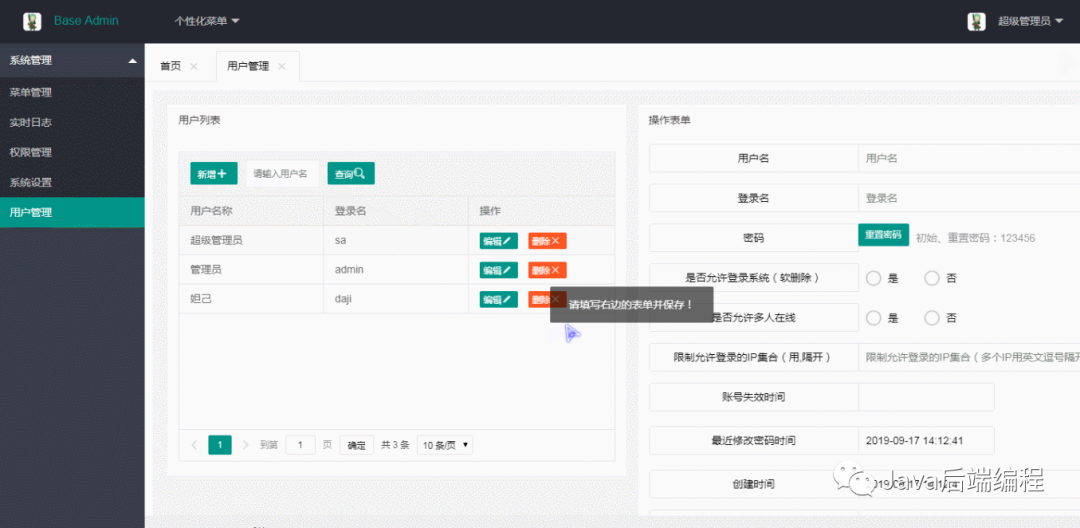This screenshot has width=1080, height=528.
Task: Click the daji login name cell
Action: [x=396, y=299]
